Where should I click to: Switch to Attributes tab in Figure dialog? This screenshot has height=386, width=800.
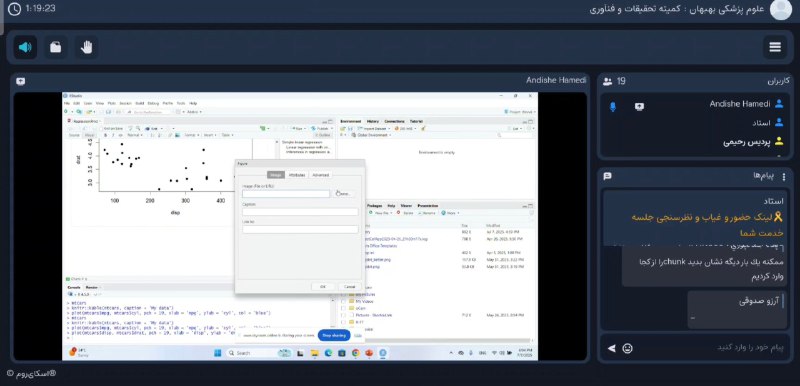(x=297, y=175)
